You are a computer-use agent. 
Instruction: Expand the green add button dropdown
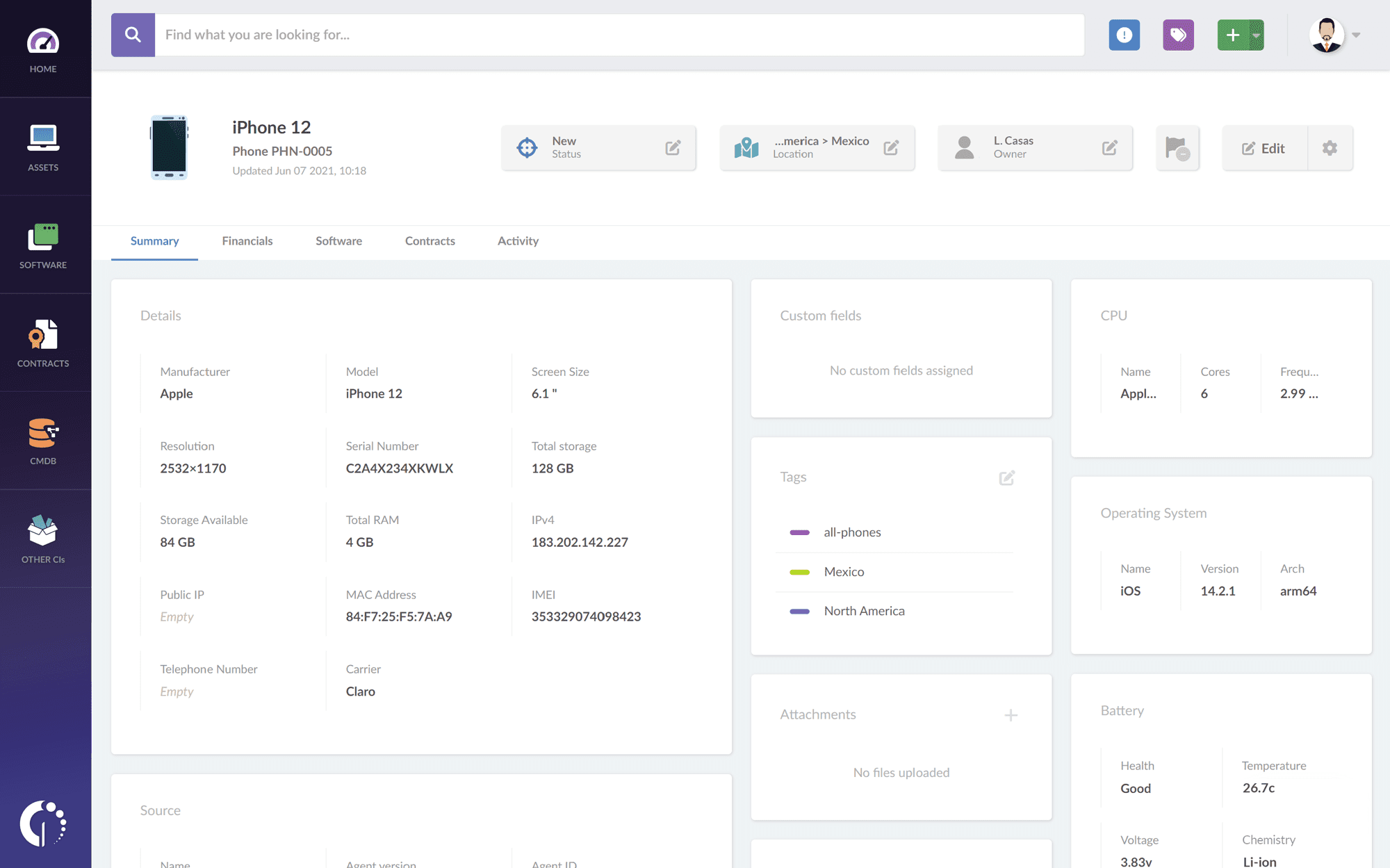[x=1255, y=35]
